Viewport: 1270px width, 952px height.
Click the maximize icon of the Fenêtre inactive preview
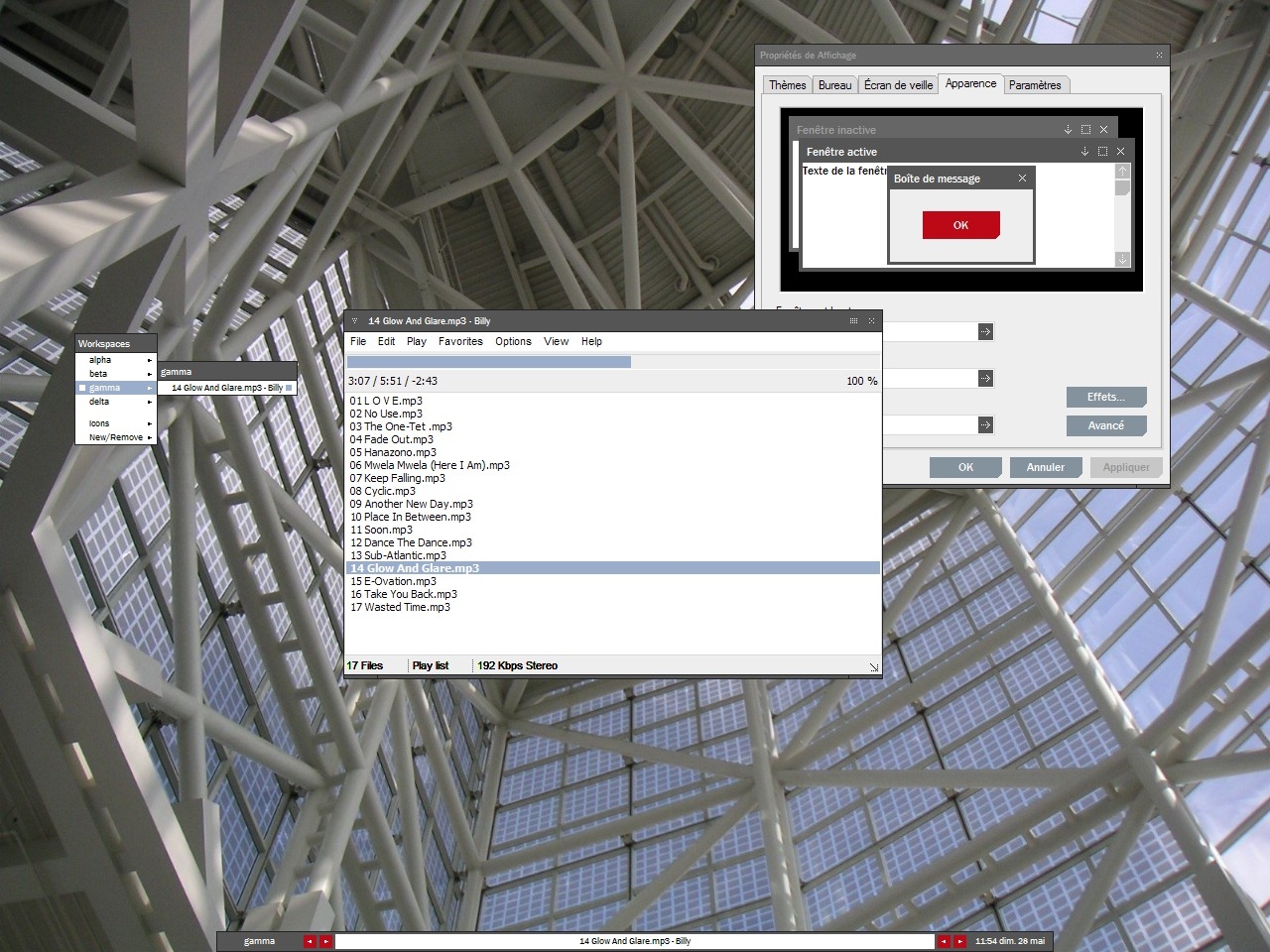(x=1085, y=130)
